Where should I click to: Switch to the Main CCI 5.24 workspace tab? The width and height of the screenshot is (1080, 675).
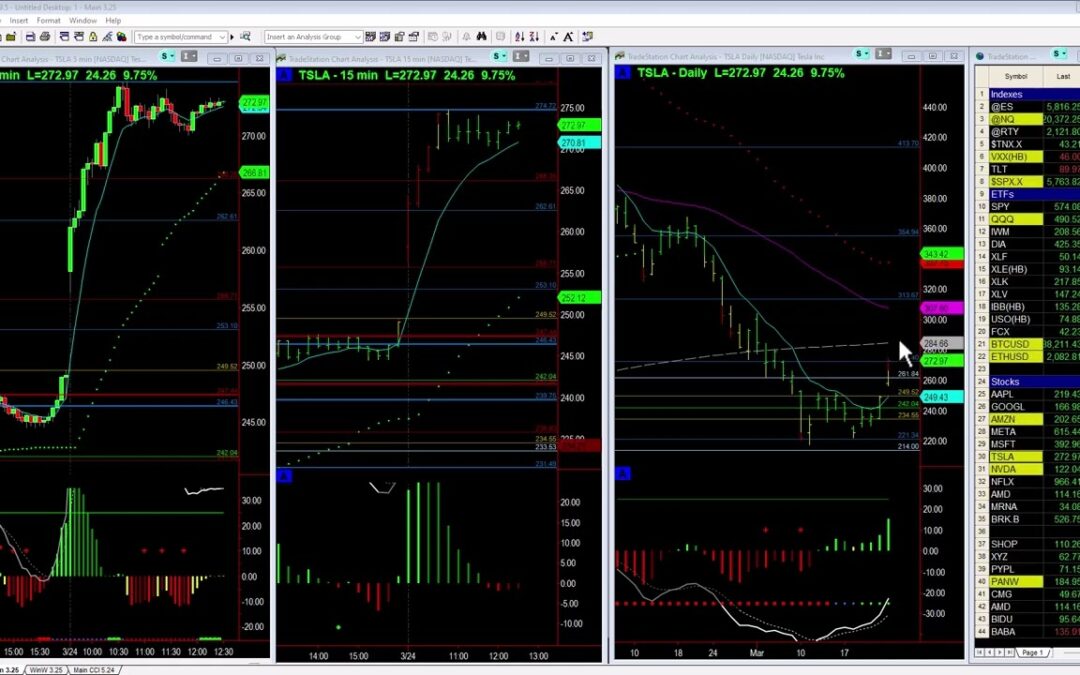pos(94,669)
